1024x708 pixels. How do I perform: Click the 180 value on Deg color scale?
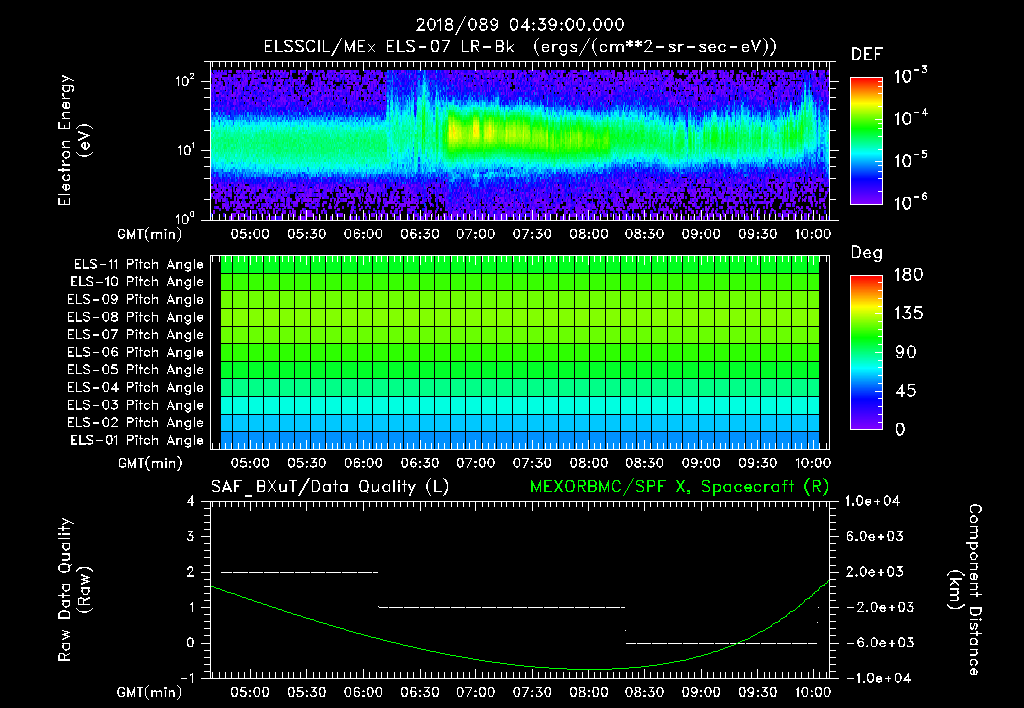(x=908, y=275)
